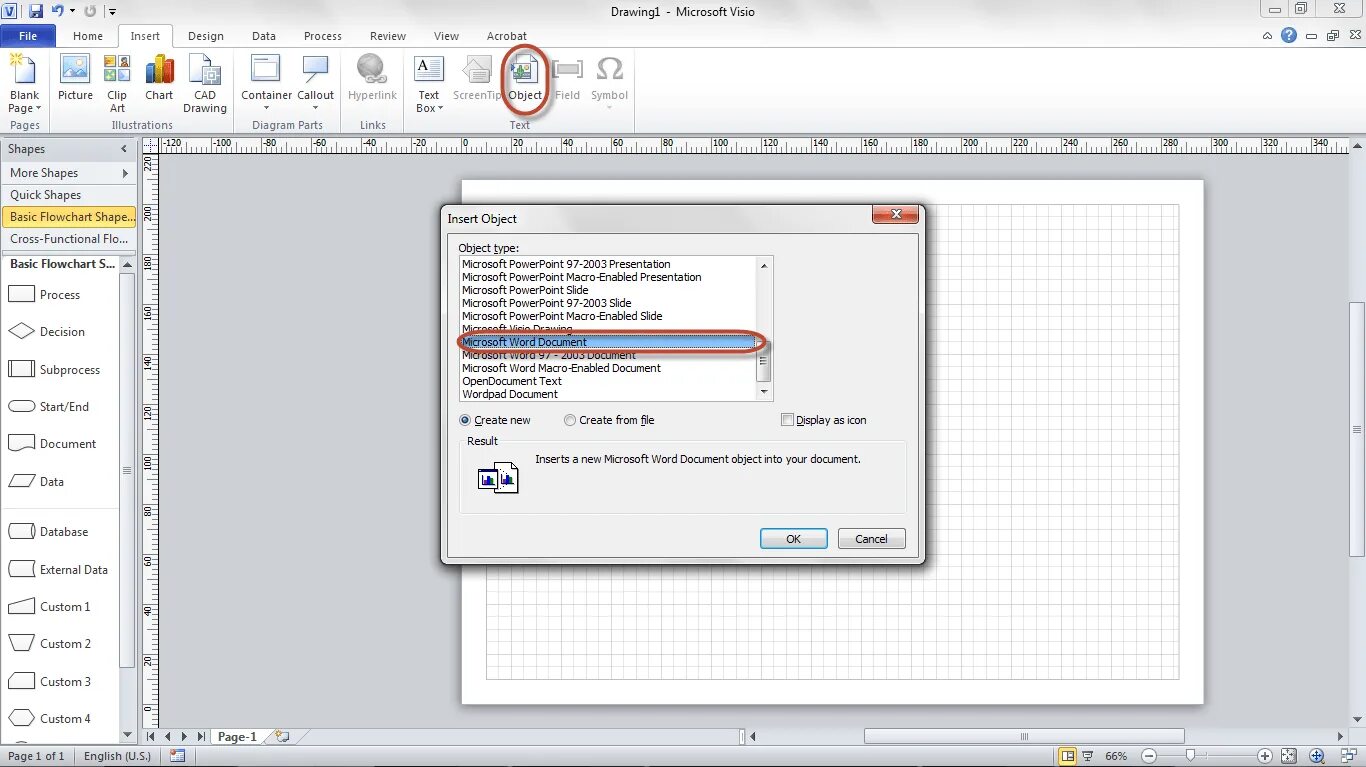The image size is (1366, 767).
Task: Expand the More Shapes flyout
Action: pos(126,173)
